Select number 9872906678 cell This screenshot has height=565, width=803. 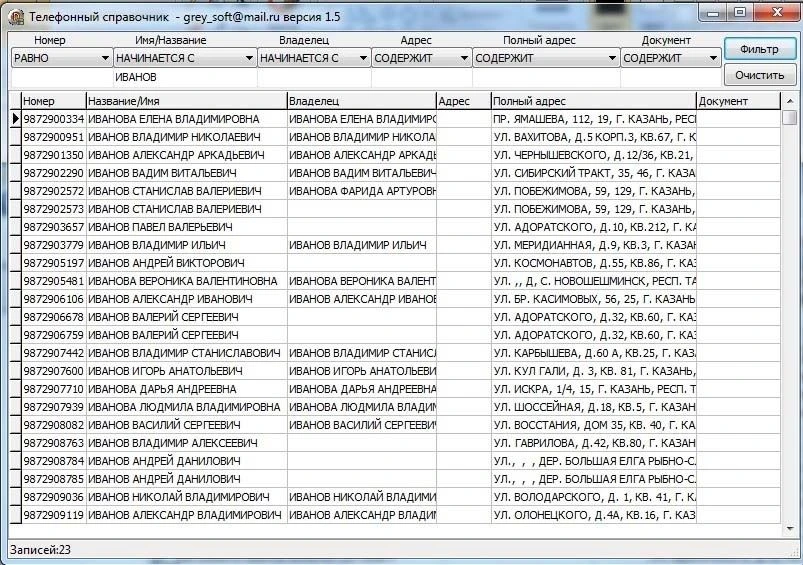[54, 317]
